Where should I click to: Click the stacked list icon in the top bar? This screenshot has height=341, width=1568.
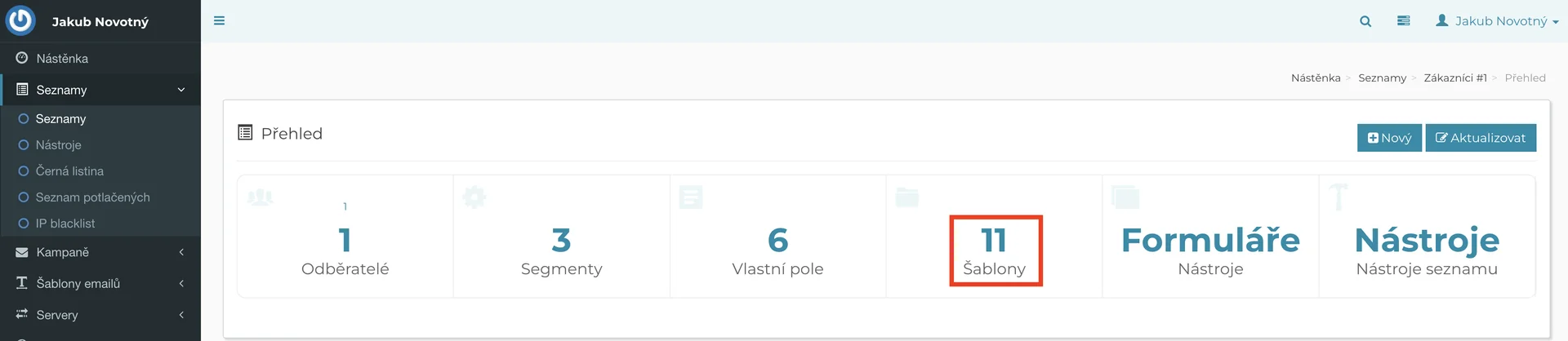point(1404,21)
